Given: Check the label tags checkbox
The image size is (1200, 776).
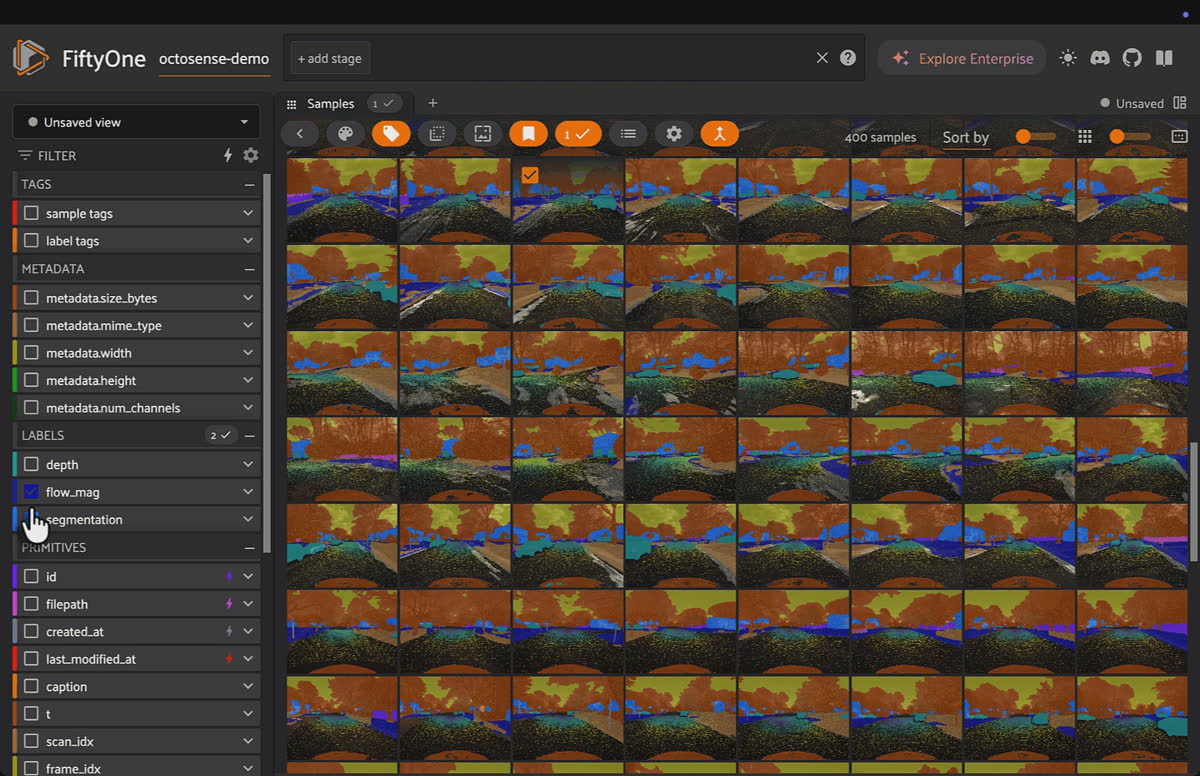Looking at the screenshot, I should click(x=31, y=241).
